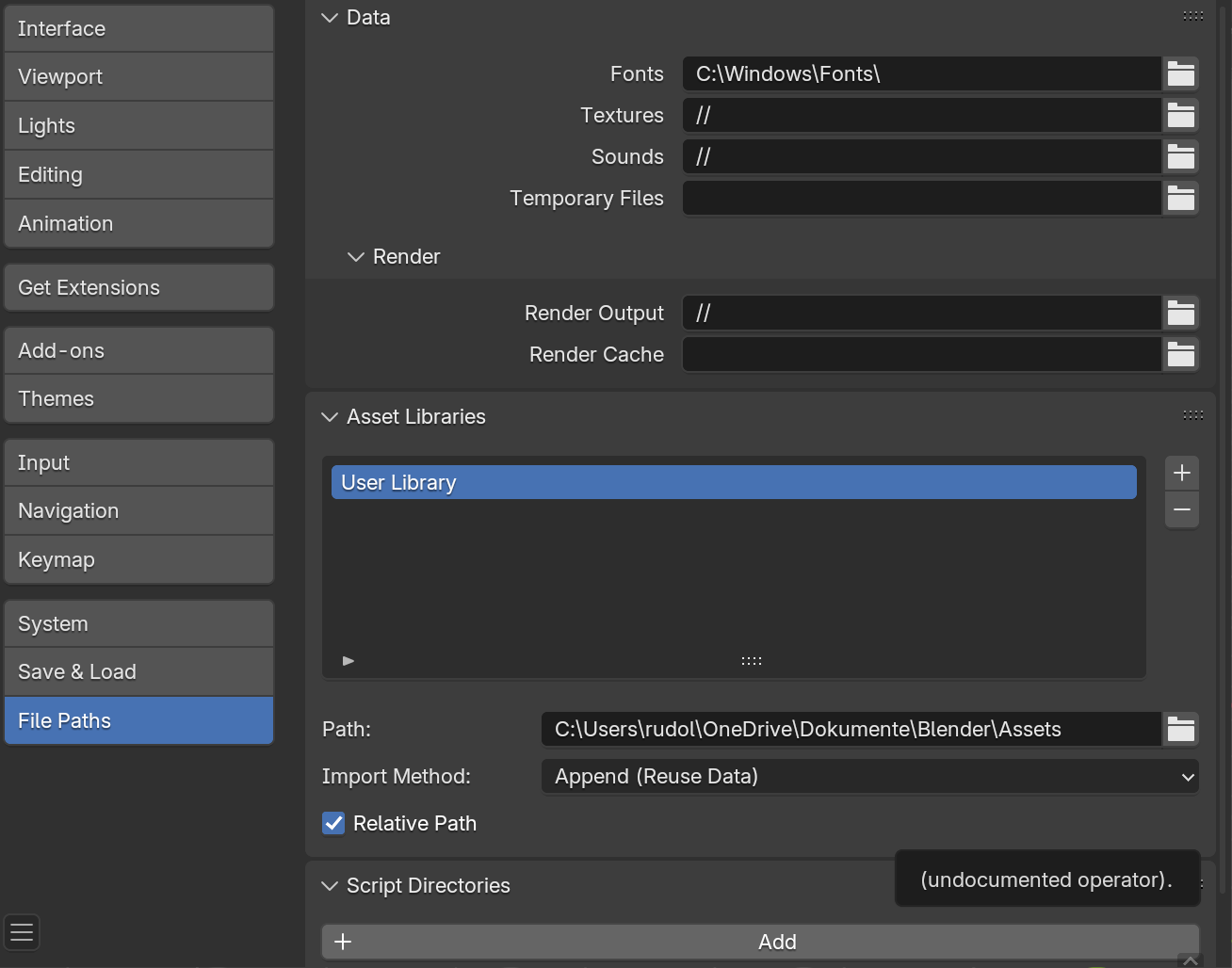Browse for the asset library Path folder
The image size is (1232, 968).
coord(1181,729)
